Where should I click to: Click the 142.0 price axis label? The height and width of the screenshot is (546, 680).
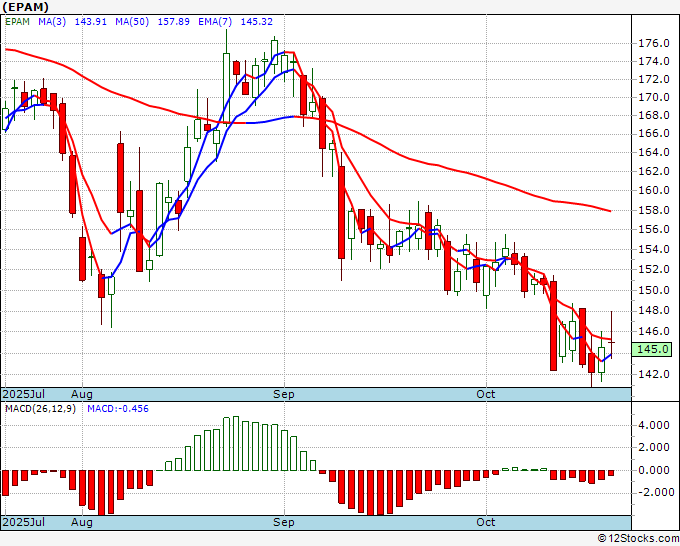point(654,374)
